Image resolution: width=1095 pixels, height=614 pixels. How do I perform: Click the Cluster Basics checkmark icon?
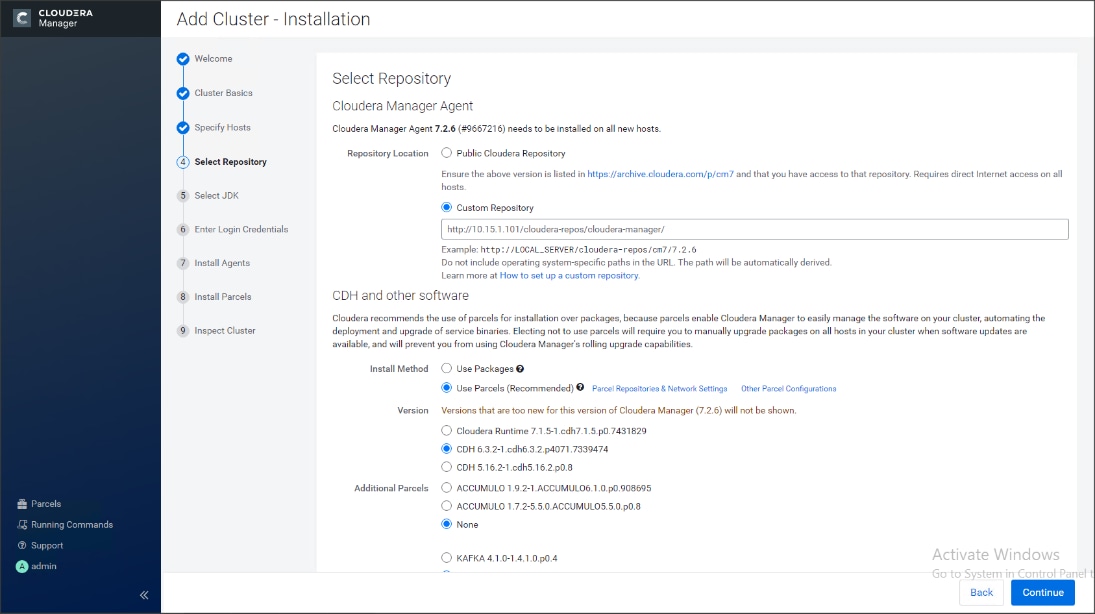click(183, 93)
